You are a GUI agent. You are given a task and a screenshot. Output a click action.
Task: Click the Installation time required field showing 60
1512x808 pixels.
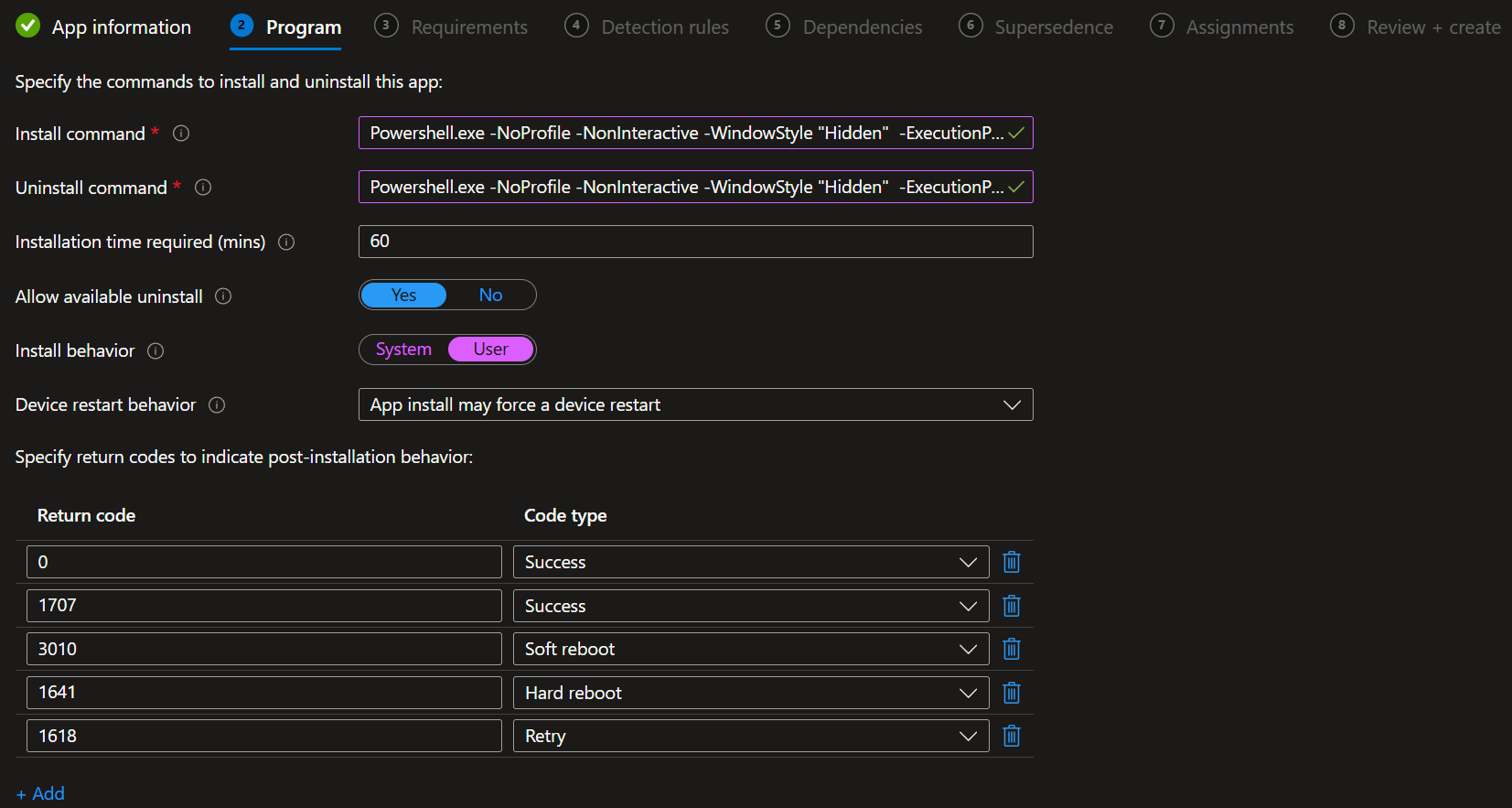click(695, 242)
